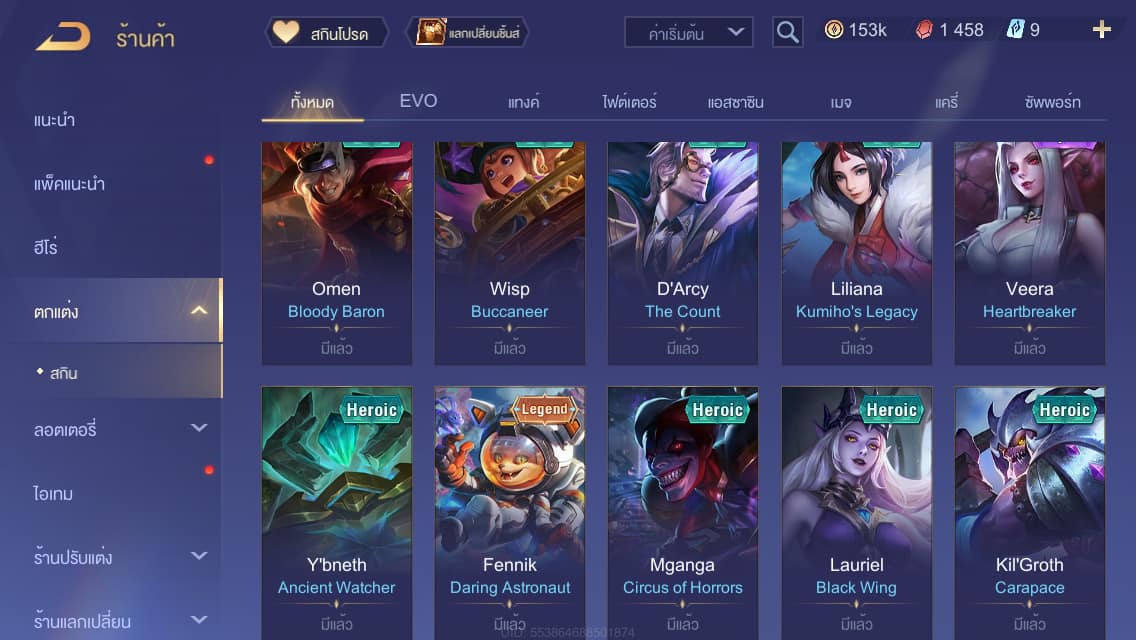1136x640 pixels.
Task: Click the gold coin icon
Action: 834,29
